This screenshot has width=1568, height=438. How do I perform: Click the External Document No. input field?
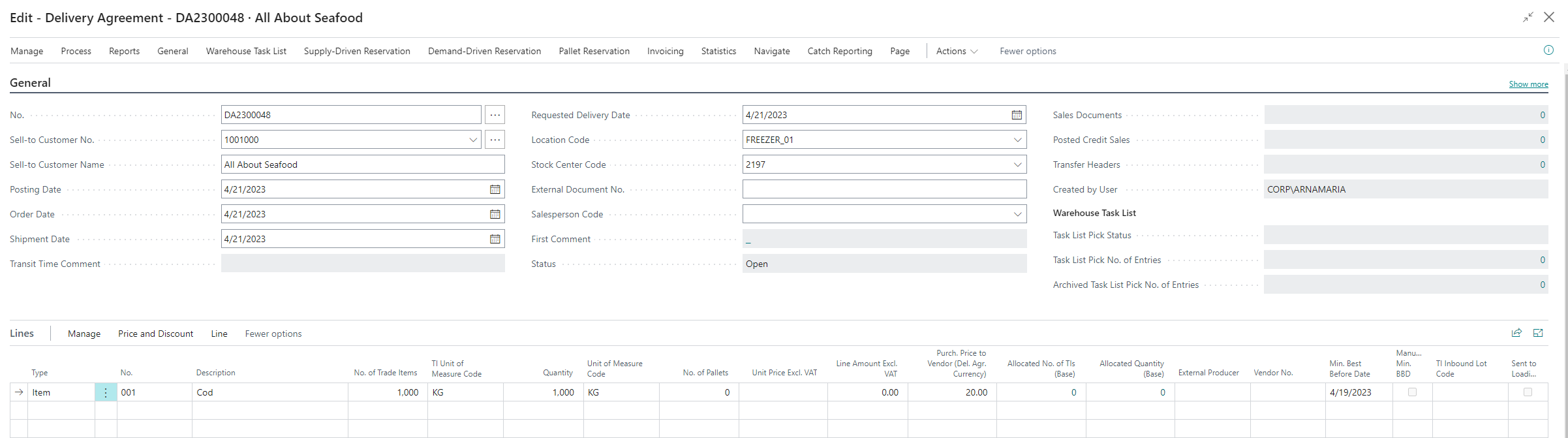pyautogui.click(x=884, y=189)
